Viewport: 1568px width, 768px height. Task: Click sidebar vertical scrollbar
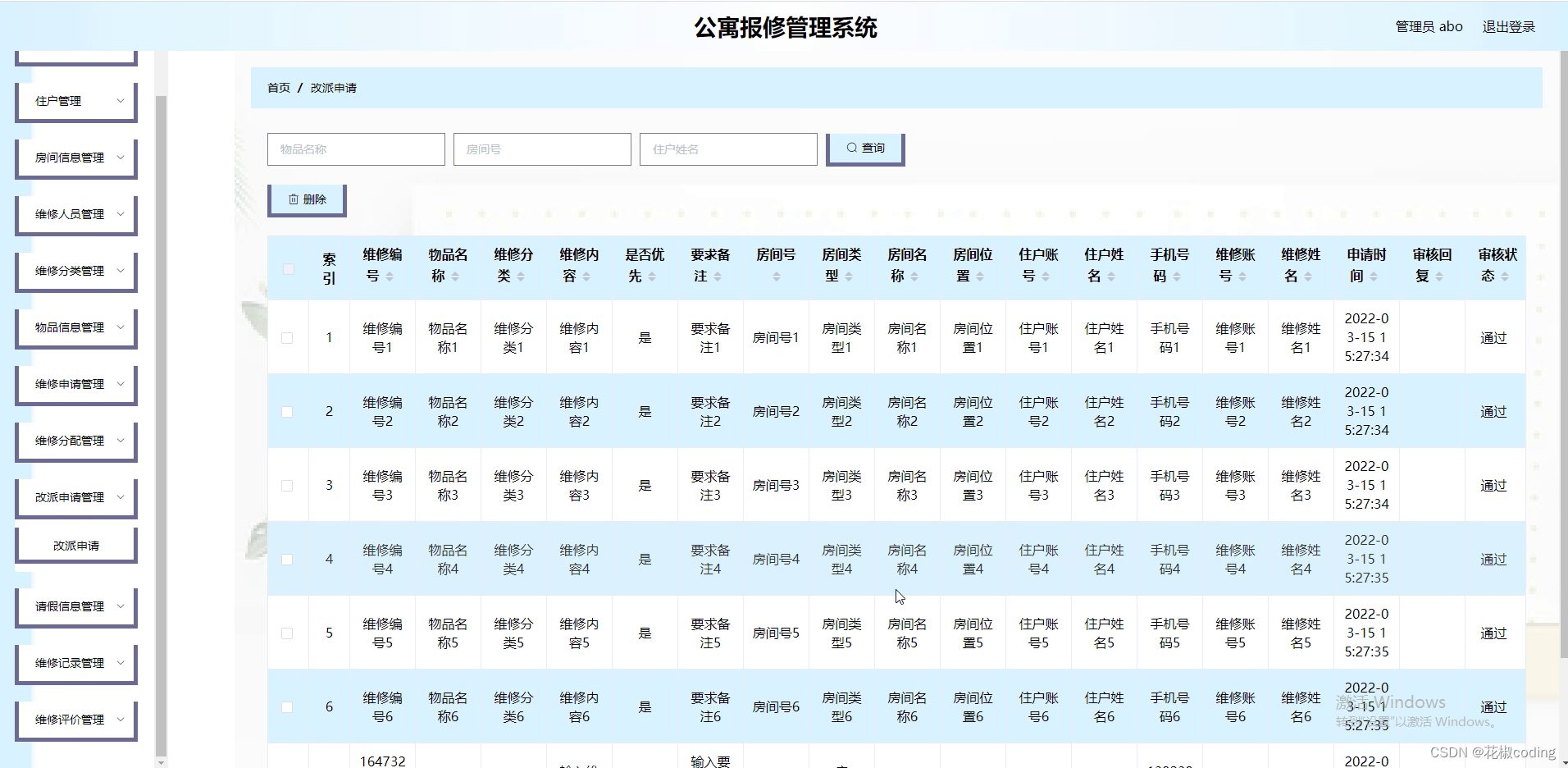161,425
